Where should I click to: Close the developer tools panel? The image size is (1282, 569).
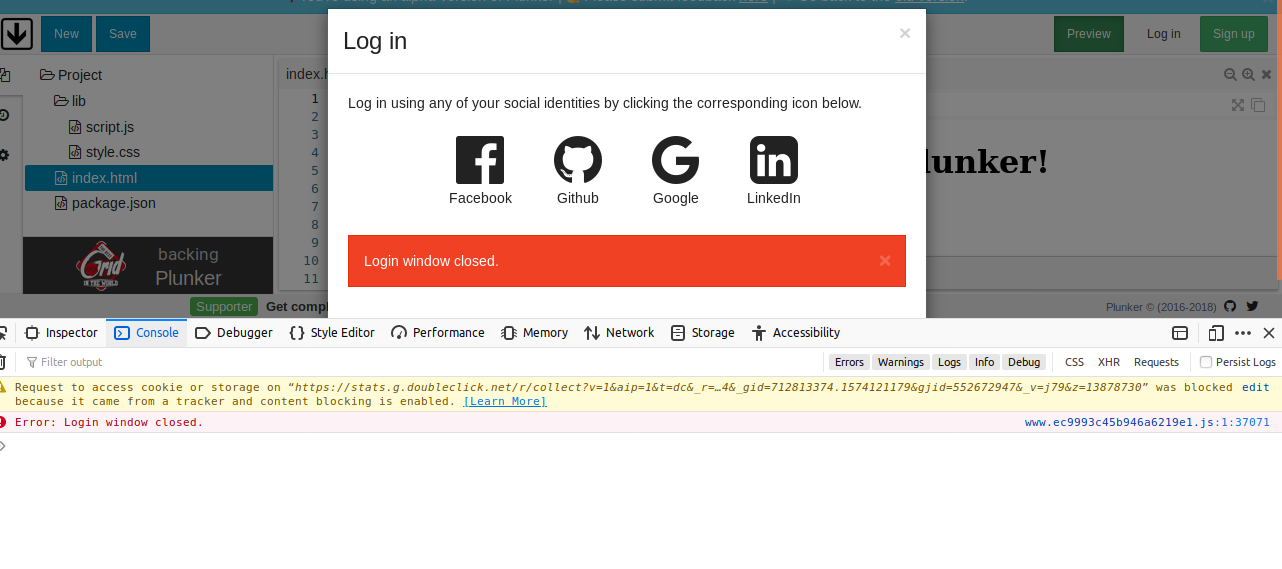pyautogui.click(x=1268, y=333)
